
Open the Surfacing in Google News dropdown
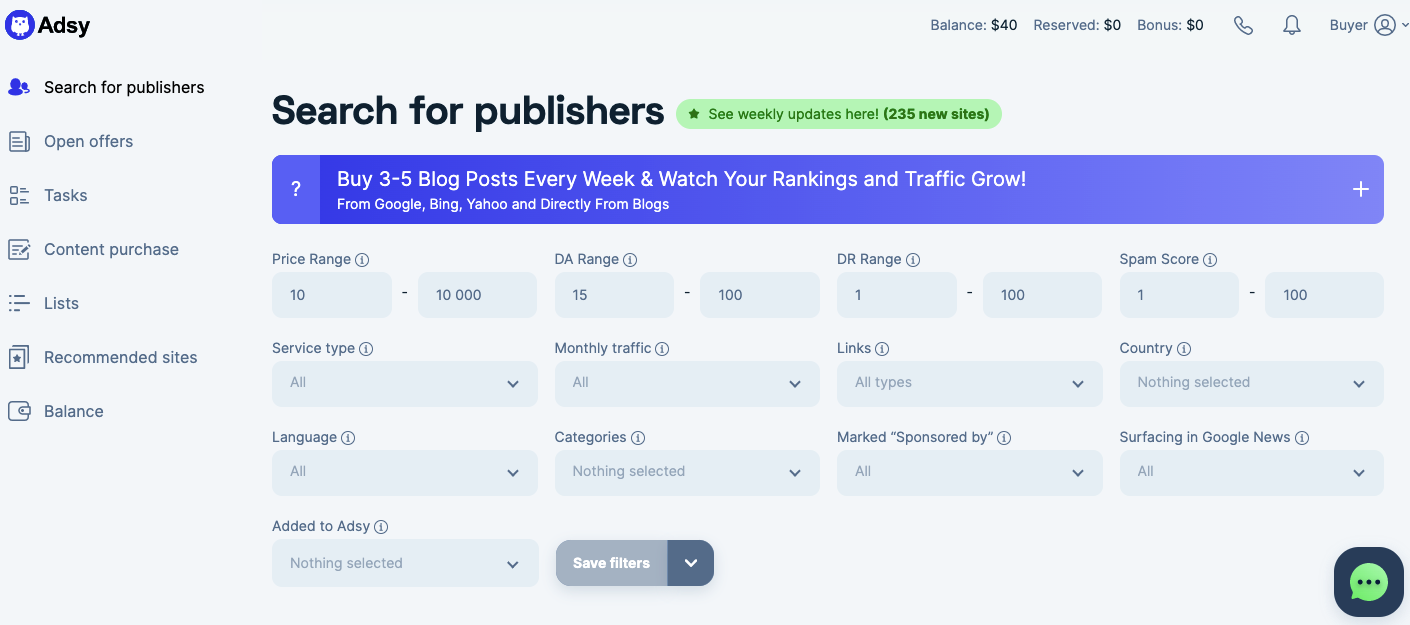1252,473
